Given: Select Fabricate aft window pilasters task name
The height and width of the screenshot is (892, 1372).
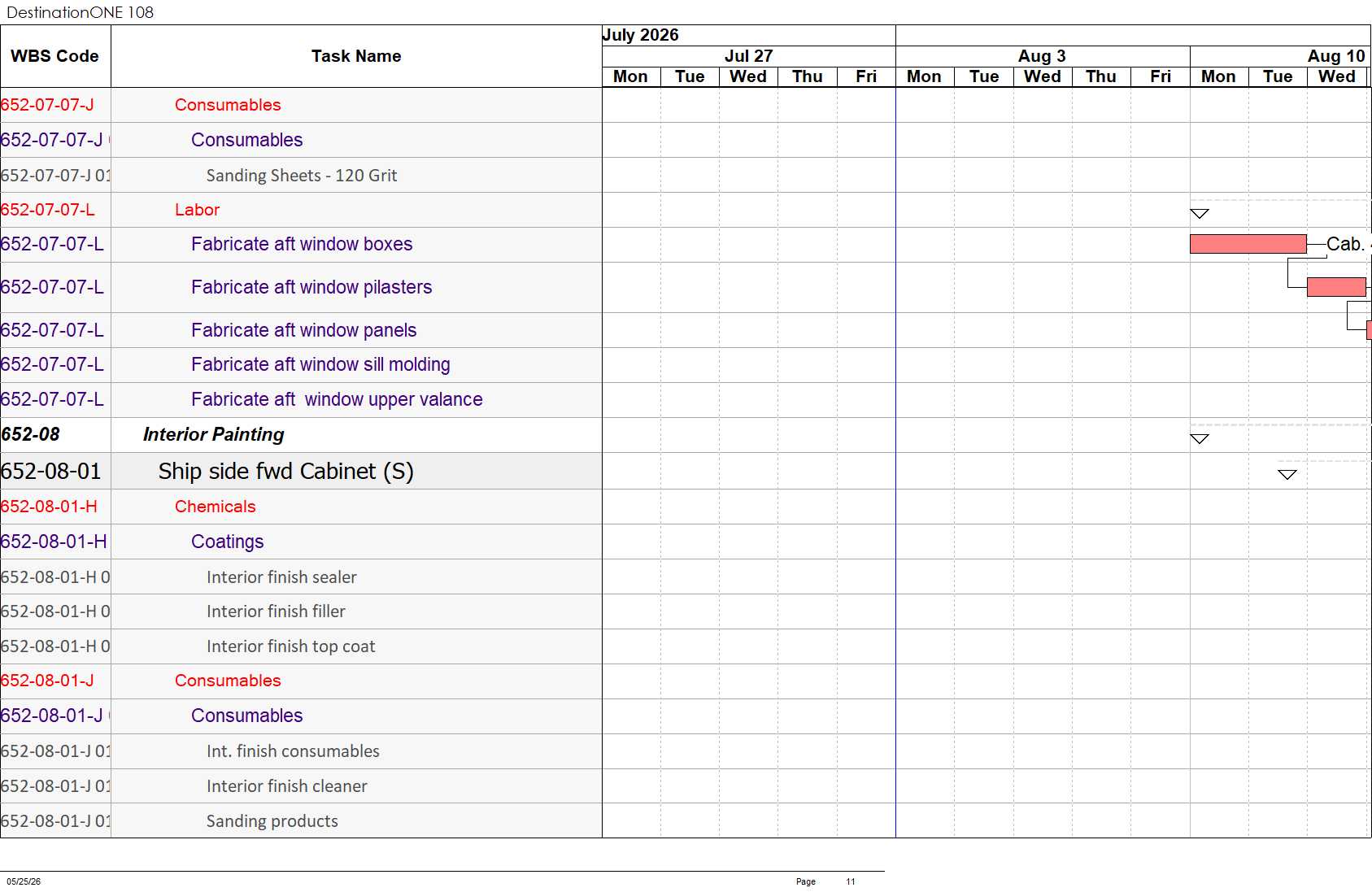Looking at the screenshot, I should click(x=311, y=287).
